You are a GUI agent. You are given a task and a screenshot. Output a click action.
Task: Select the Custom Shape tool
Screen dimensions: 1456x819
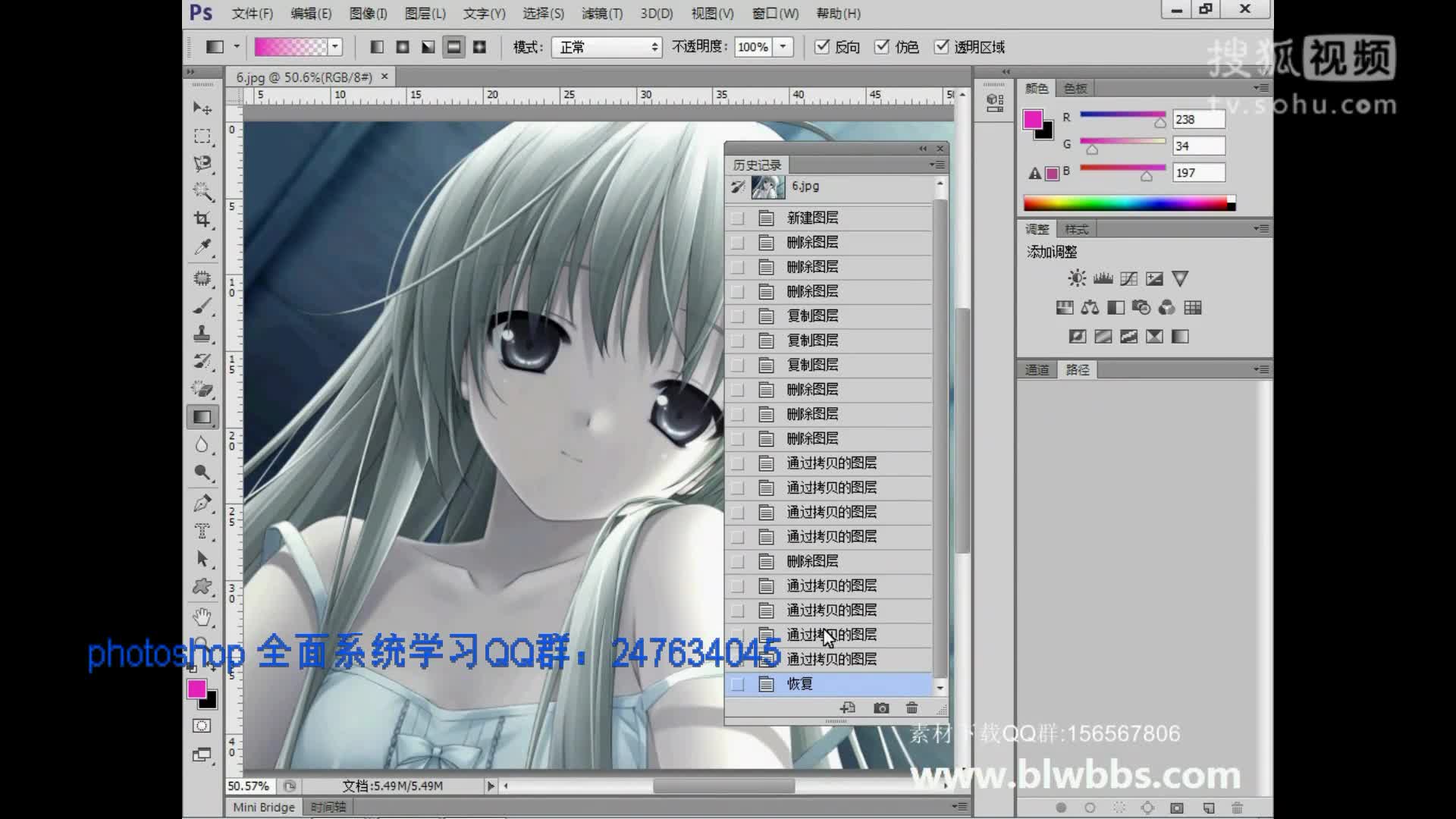click(x=202, y=586)
